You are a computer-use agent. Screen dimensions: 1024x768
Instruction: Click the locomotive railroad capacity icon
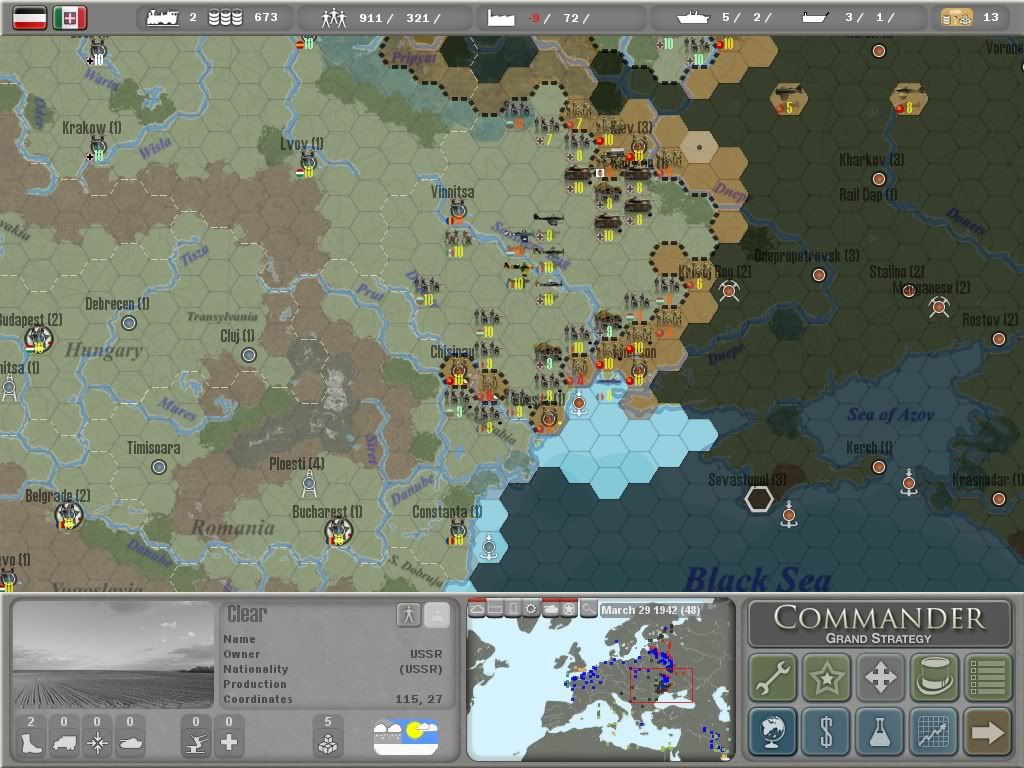tap(163, 18)
